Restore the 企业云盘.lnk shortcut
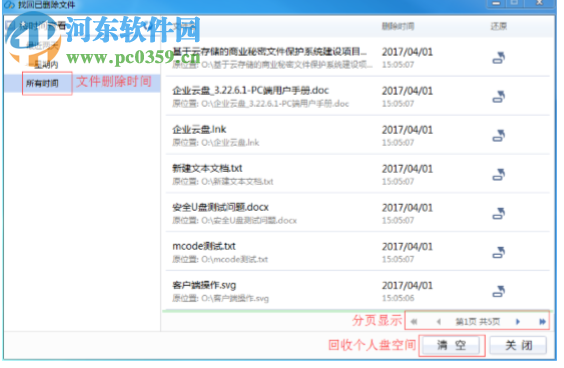Viewport: 564px width, 368px height. tap(499, 136)
